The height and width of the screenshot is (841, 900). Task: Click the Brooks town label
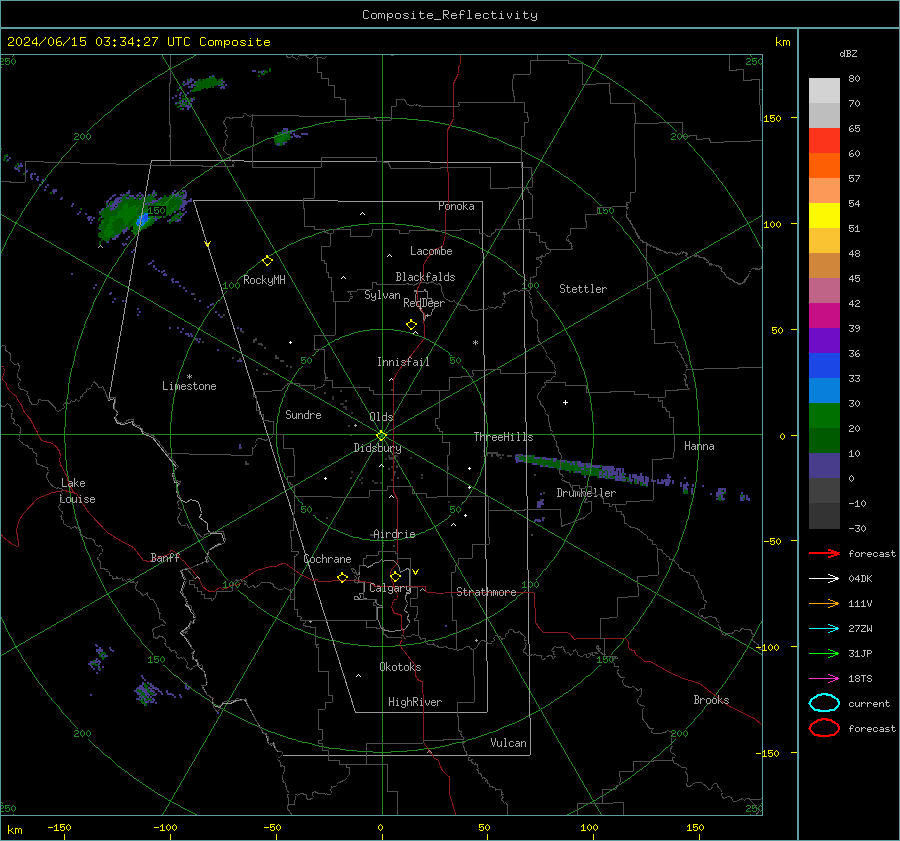[x=711, y=700]
